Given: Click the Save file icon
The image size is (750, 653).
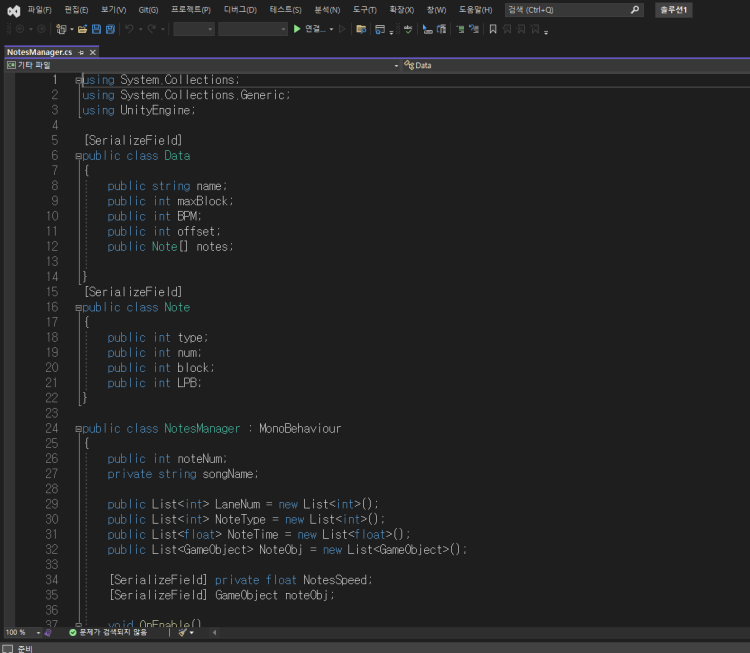Looking at the screenshot, I should coord(96,29).
